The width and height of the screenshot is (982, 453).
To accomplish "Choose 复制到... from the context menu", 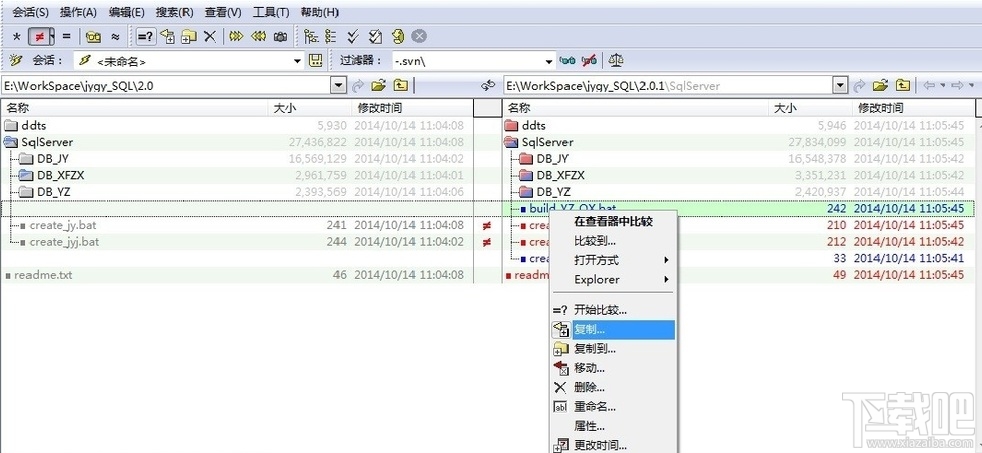I will click(x=612, y=349).
